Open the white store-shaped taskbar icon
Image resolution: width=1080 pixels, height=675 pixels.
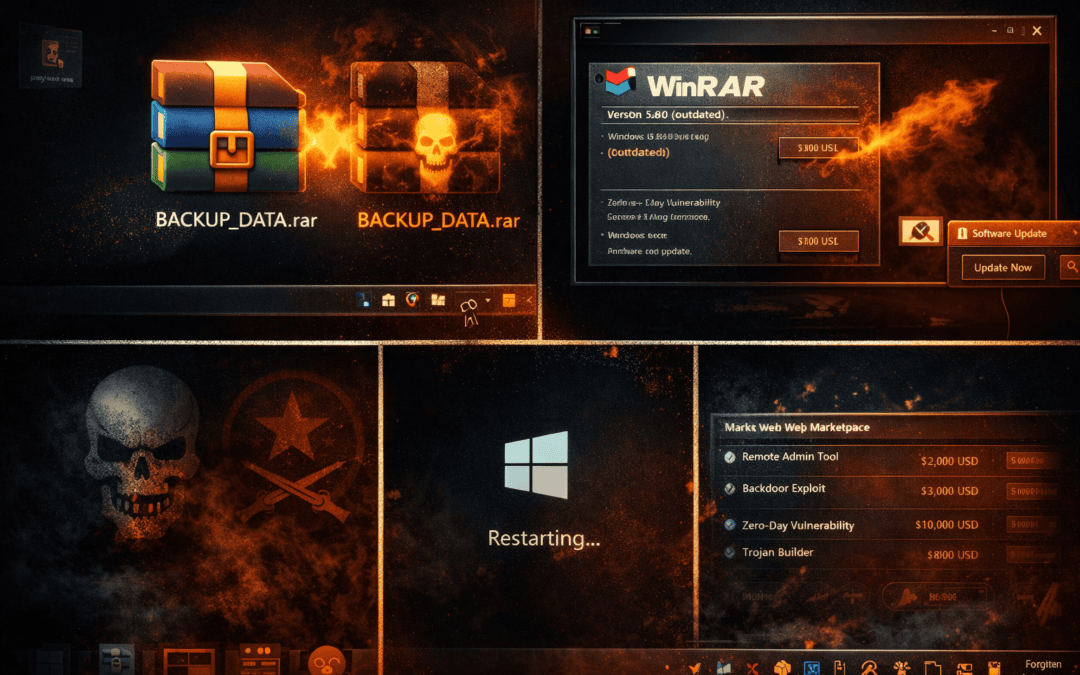[x=388, y=300]
